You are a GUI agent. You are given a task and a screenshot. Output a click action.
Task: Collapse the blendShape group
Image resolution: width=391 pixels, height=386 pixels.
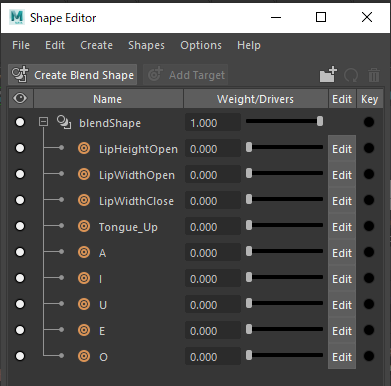(43, 122)
